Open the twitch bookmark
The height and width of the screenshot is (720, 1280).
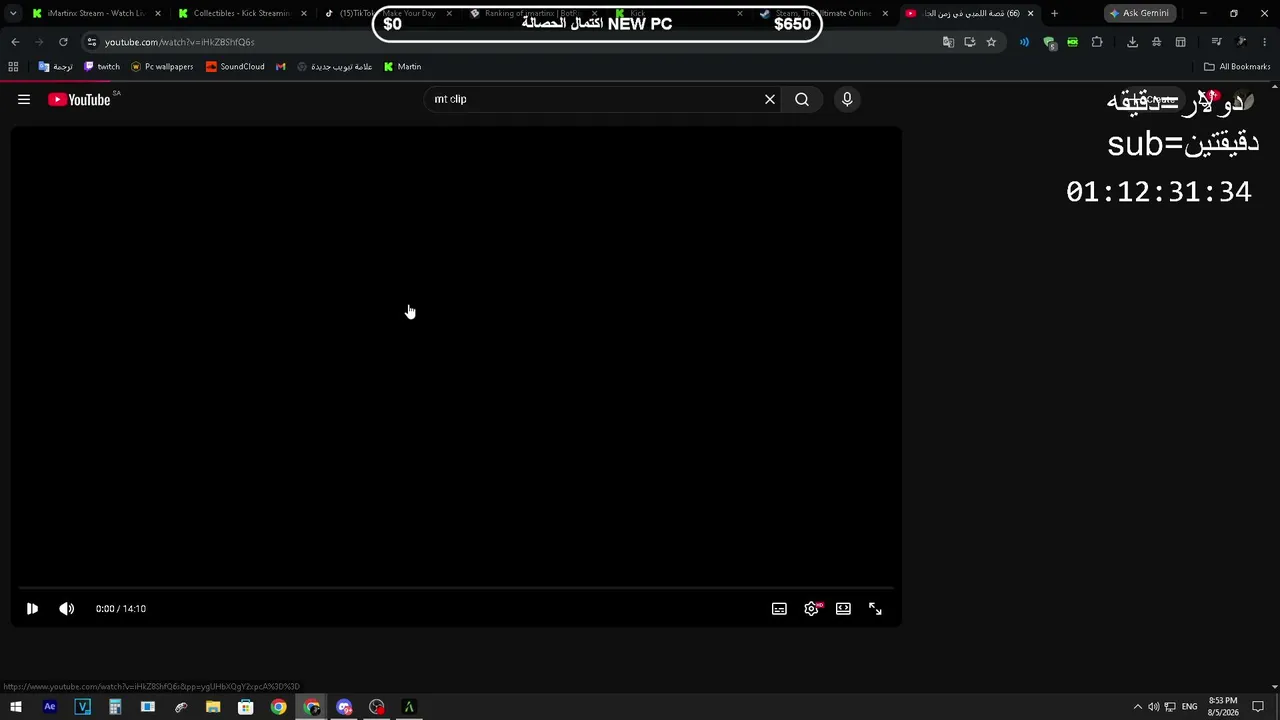tap(102, 66)
